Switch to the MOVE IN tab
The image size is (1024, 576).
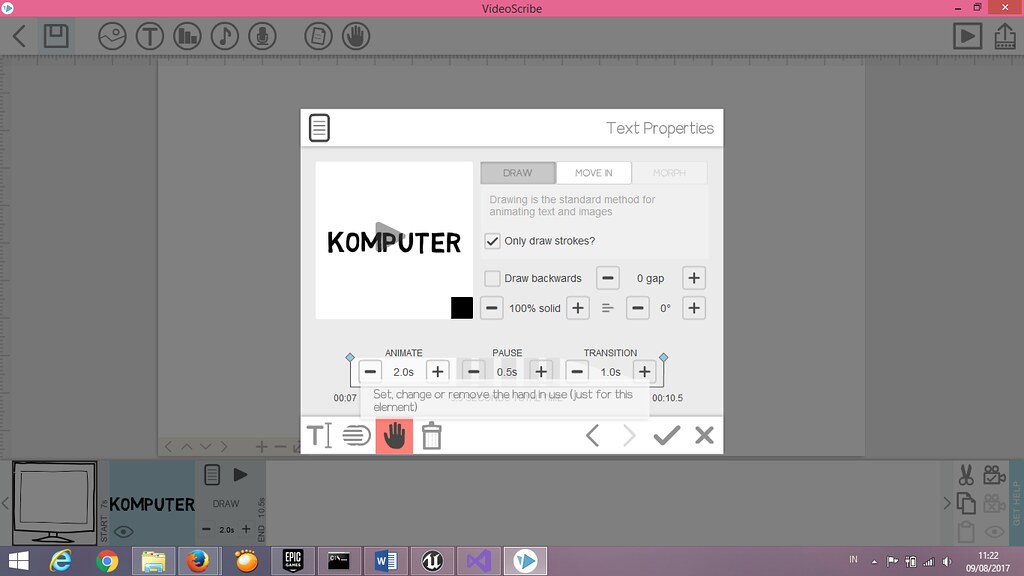594,173
